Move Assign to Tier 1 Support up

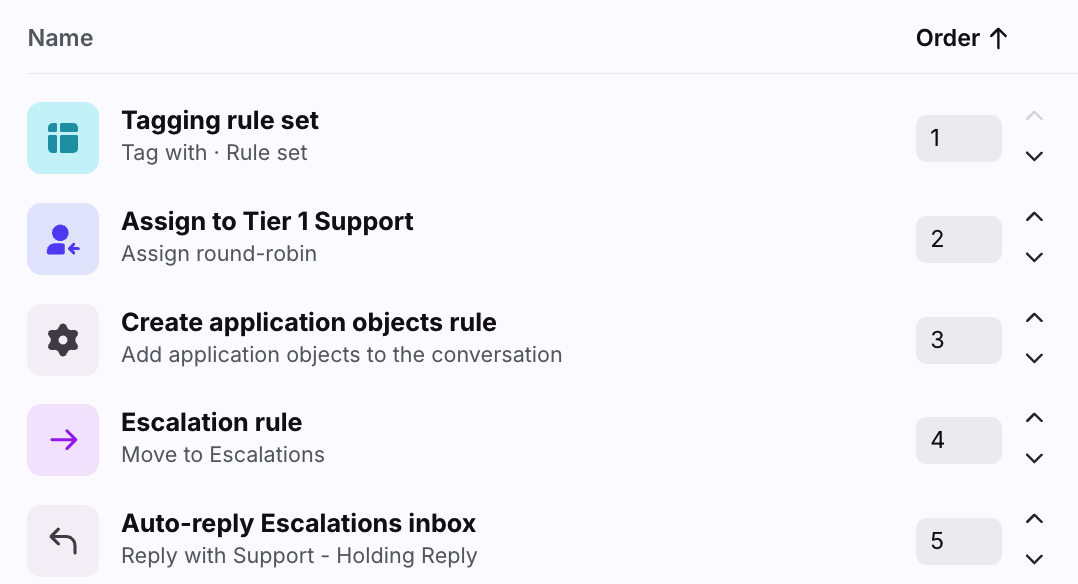(1034, 217)
